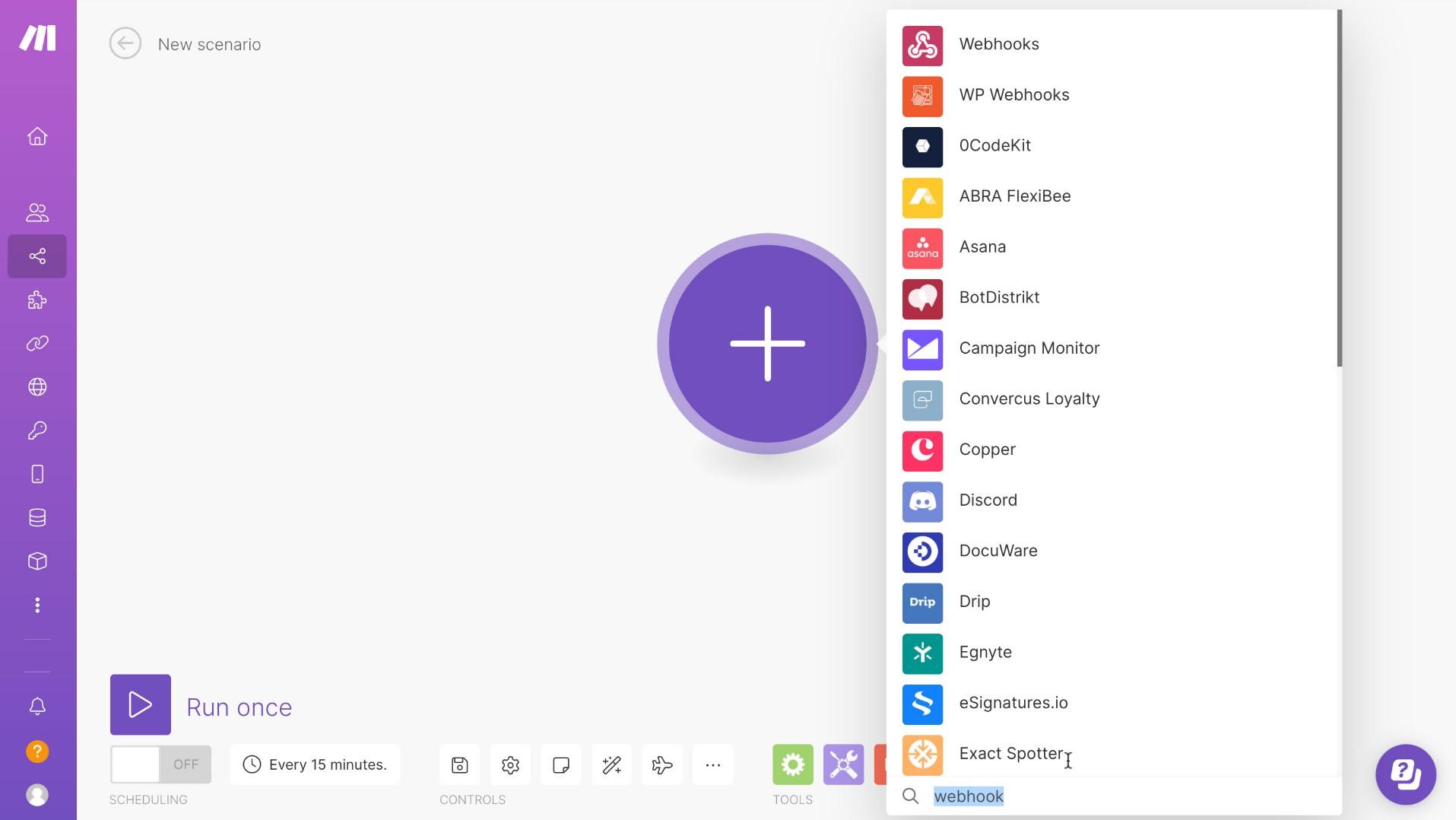1456x820 pixels.
Task: Open the notes sticky-note control
Action: [x=561, y=764]
